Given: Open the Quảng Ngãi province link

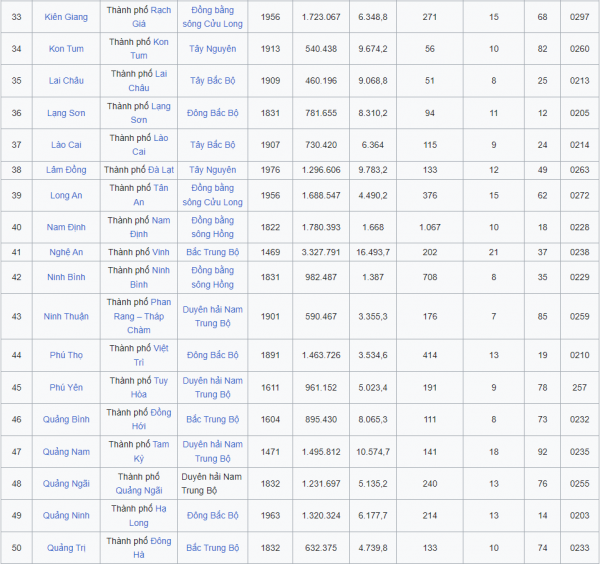Looking at the screenshot, I should tap(66, 484).
